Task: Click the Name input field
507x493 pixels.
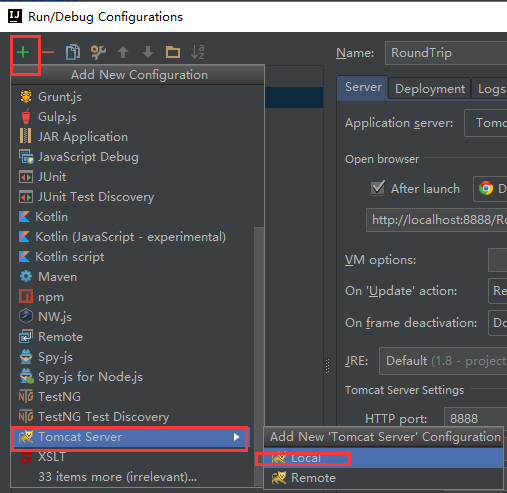Action: [446, 53]
